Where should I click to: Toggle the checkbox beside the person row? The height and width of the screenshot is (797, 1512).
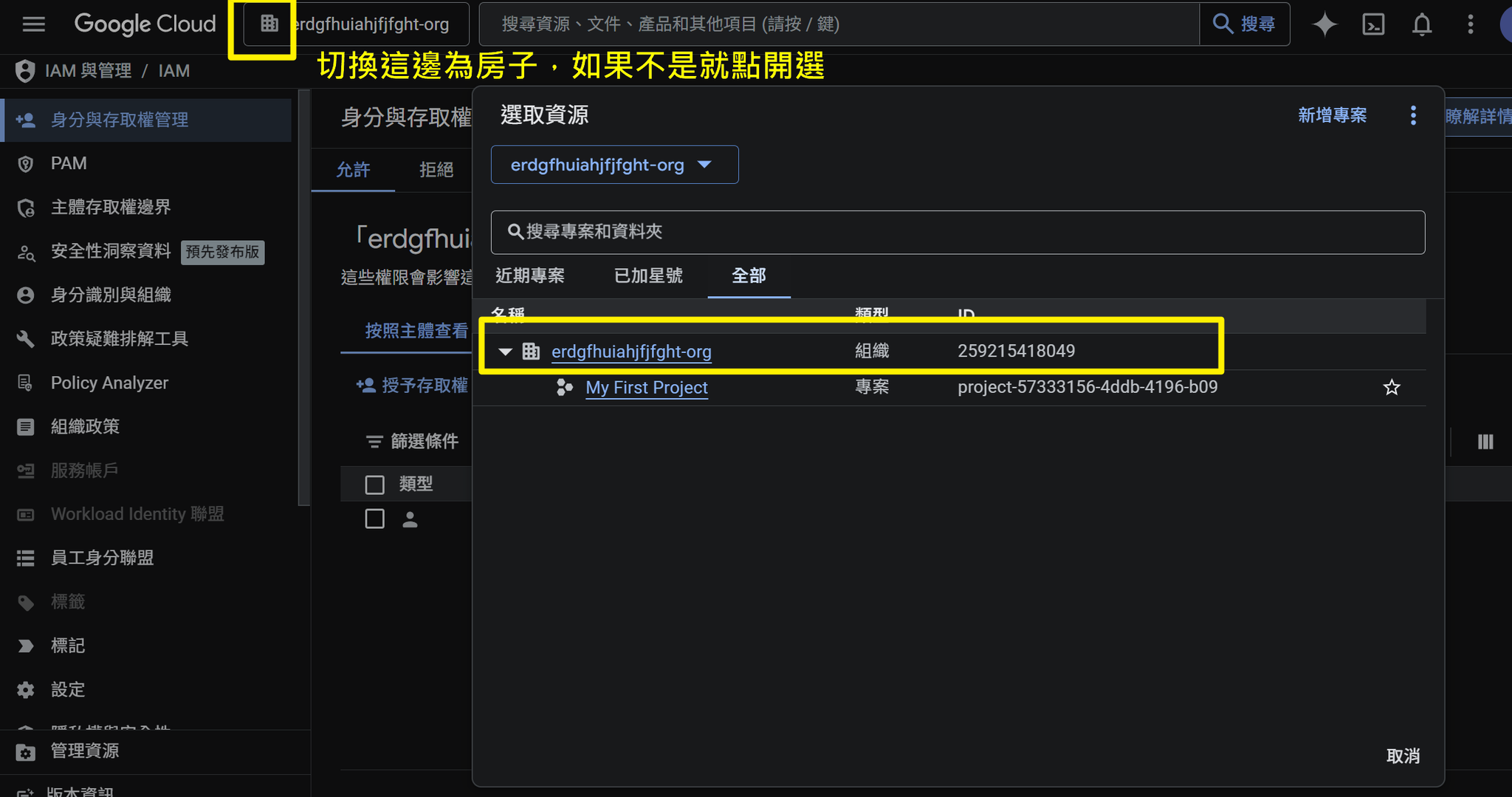click(375, 519)
